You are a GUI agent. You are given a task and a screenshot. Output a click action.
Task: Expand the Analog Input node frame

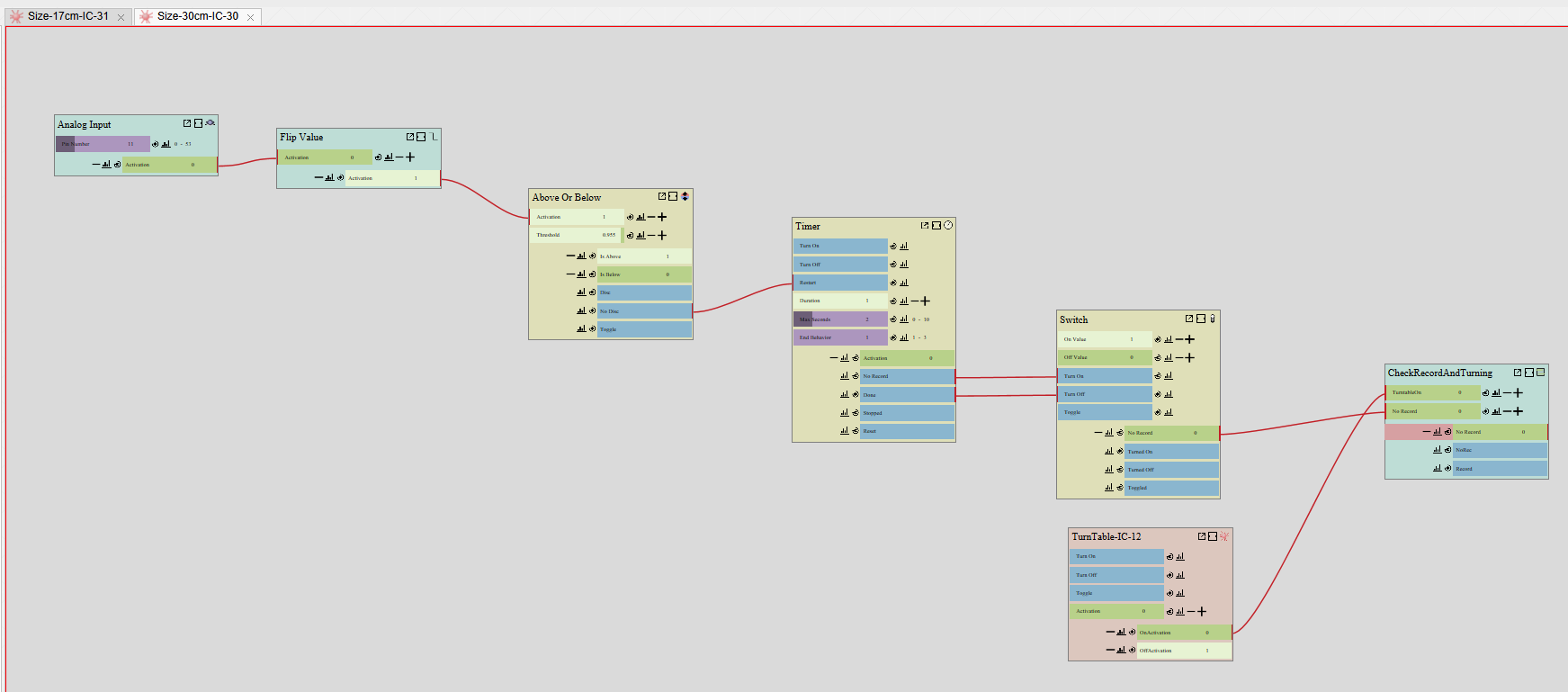click(x=198, y=123)
